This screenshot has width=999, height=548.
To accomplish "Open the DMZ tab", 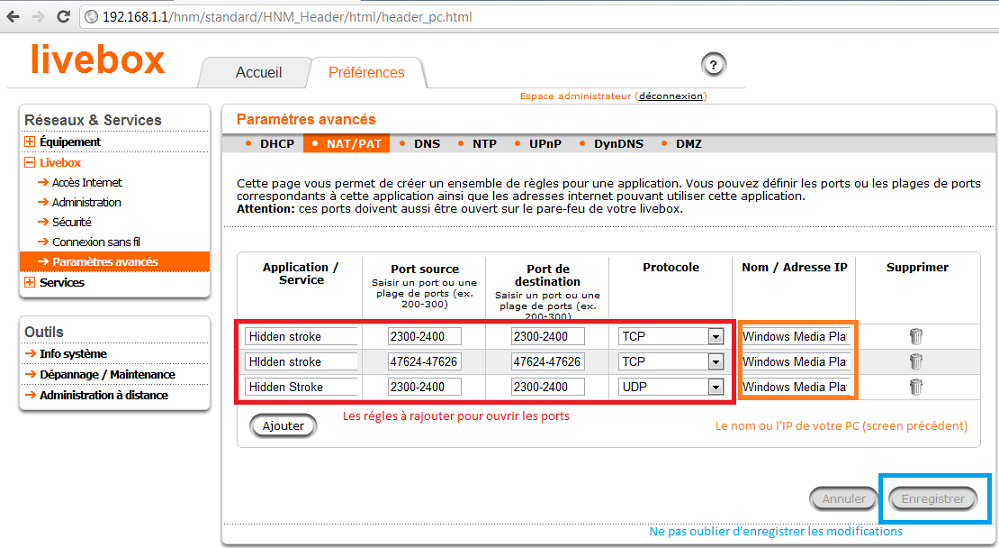I will (689, 144).
